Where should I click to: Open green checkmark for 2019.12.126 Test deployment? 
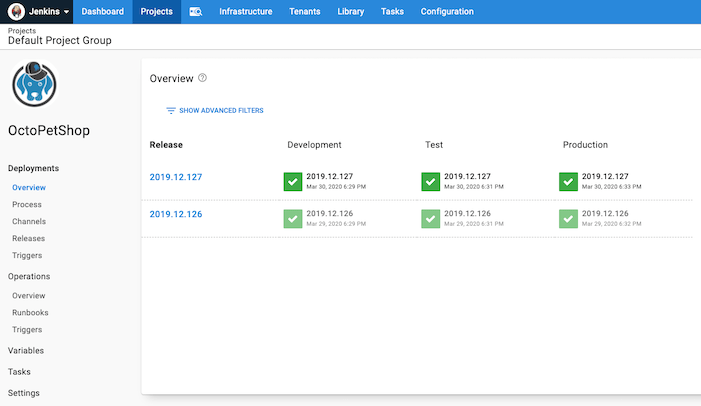coord(431,219)
